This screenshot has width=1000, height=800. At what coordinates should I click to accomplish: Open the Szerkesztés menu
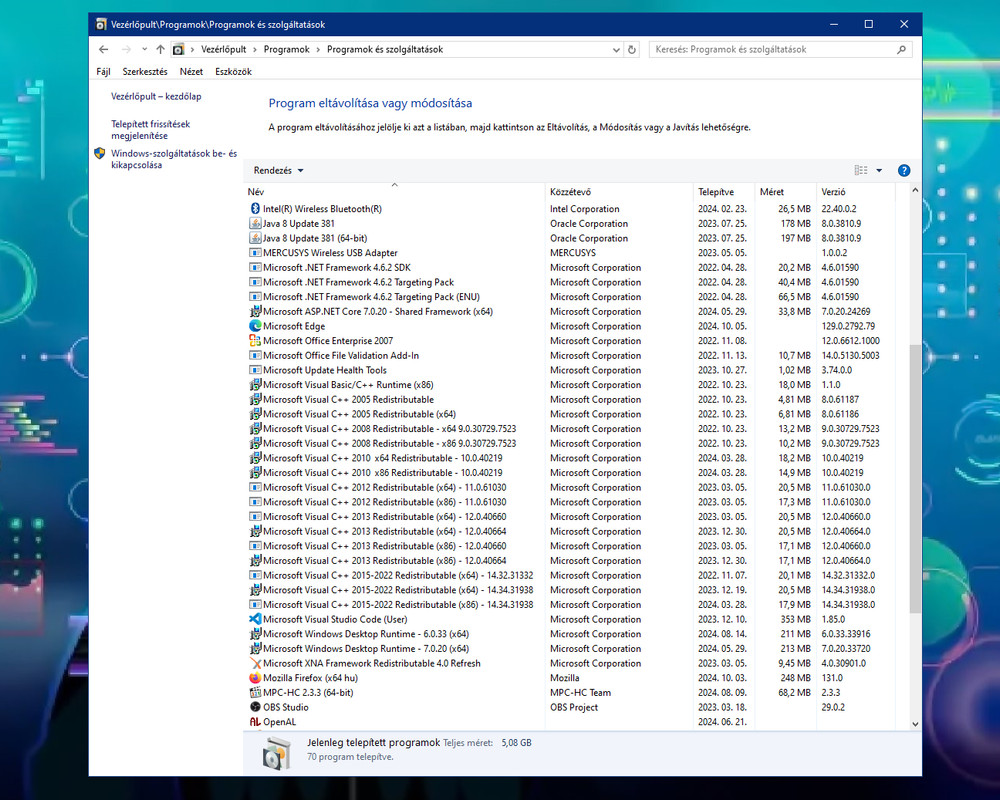pos(145,71)
